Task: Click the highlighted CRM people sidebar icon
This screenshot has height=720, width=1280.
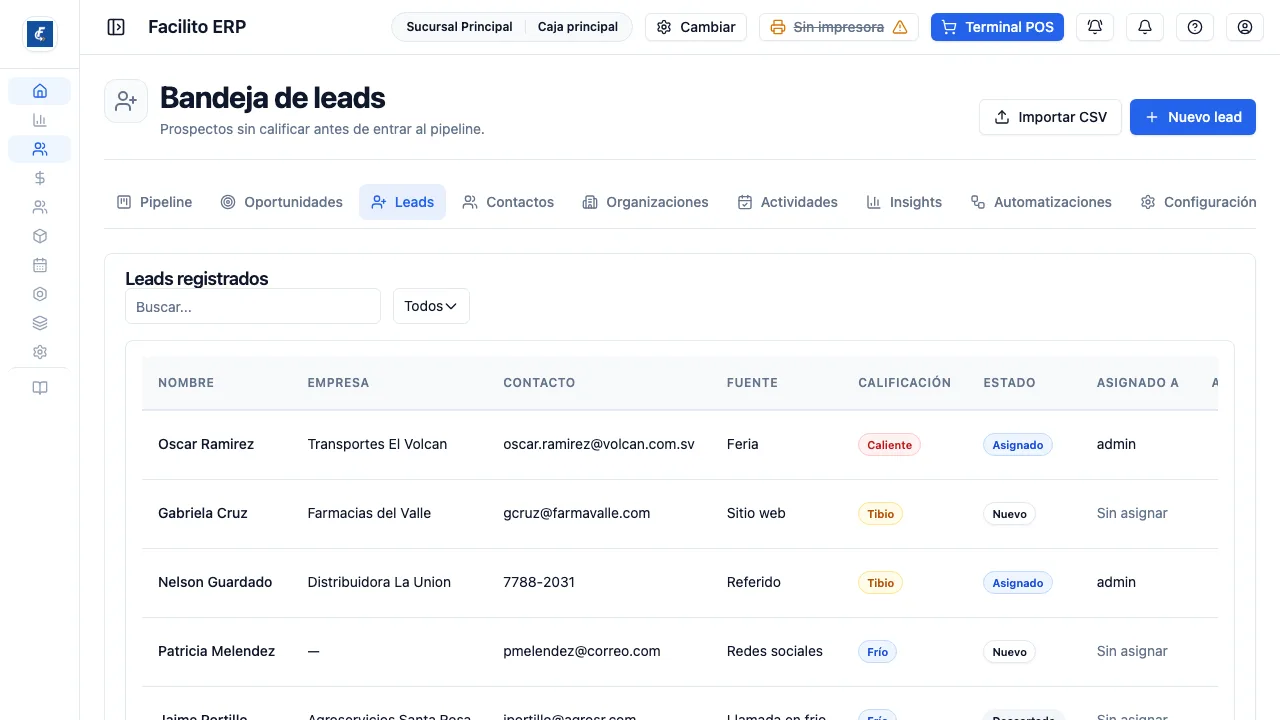Action: (x=40, y=149)
